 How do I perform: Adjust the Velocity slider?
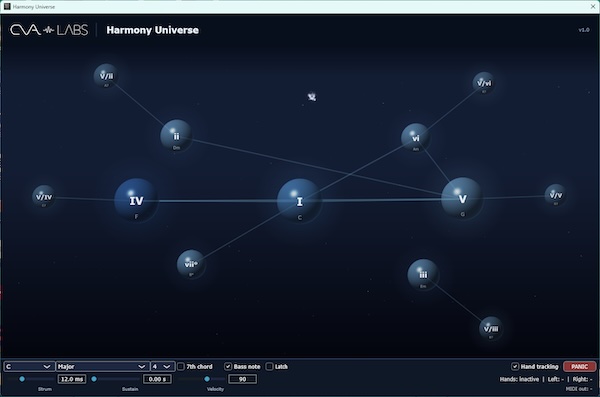click(x=202, y=379)
